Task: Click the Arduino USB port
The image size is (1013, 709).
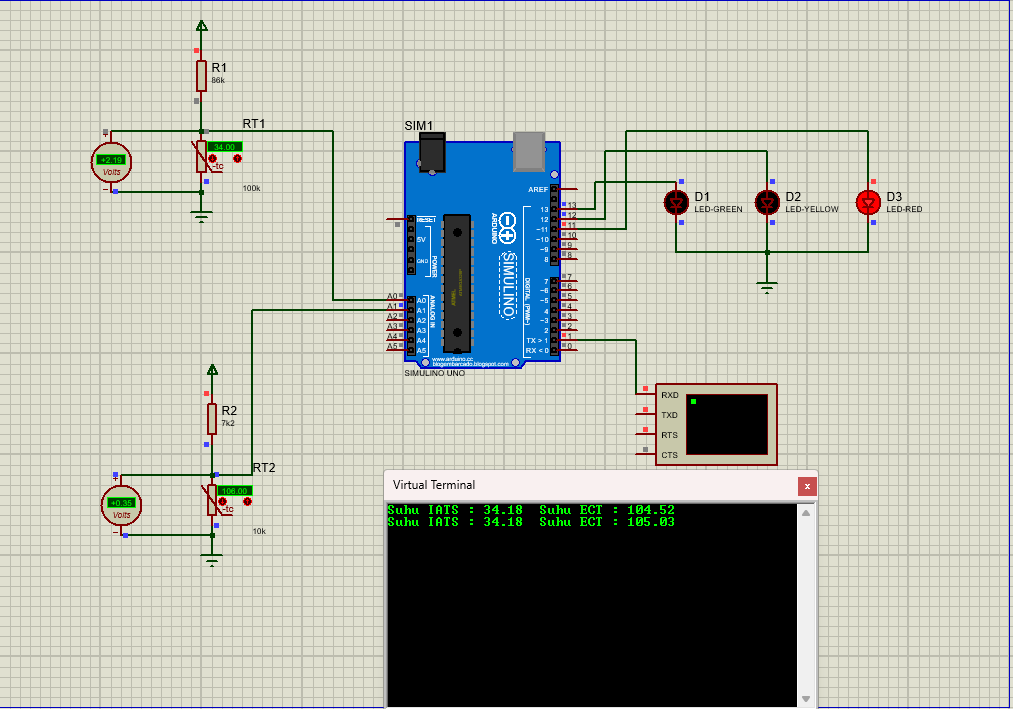Action: (529, 152)
